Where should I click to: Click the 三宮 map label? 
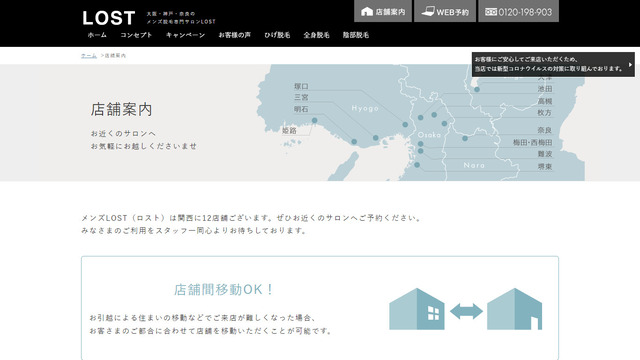point(301,97)
